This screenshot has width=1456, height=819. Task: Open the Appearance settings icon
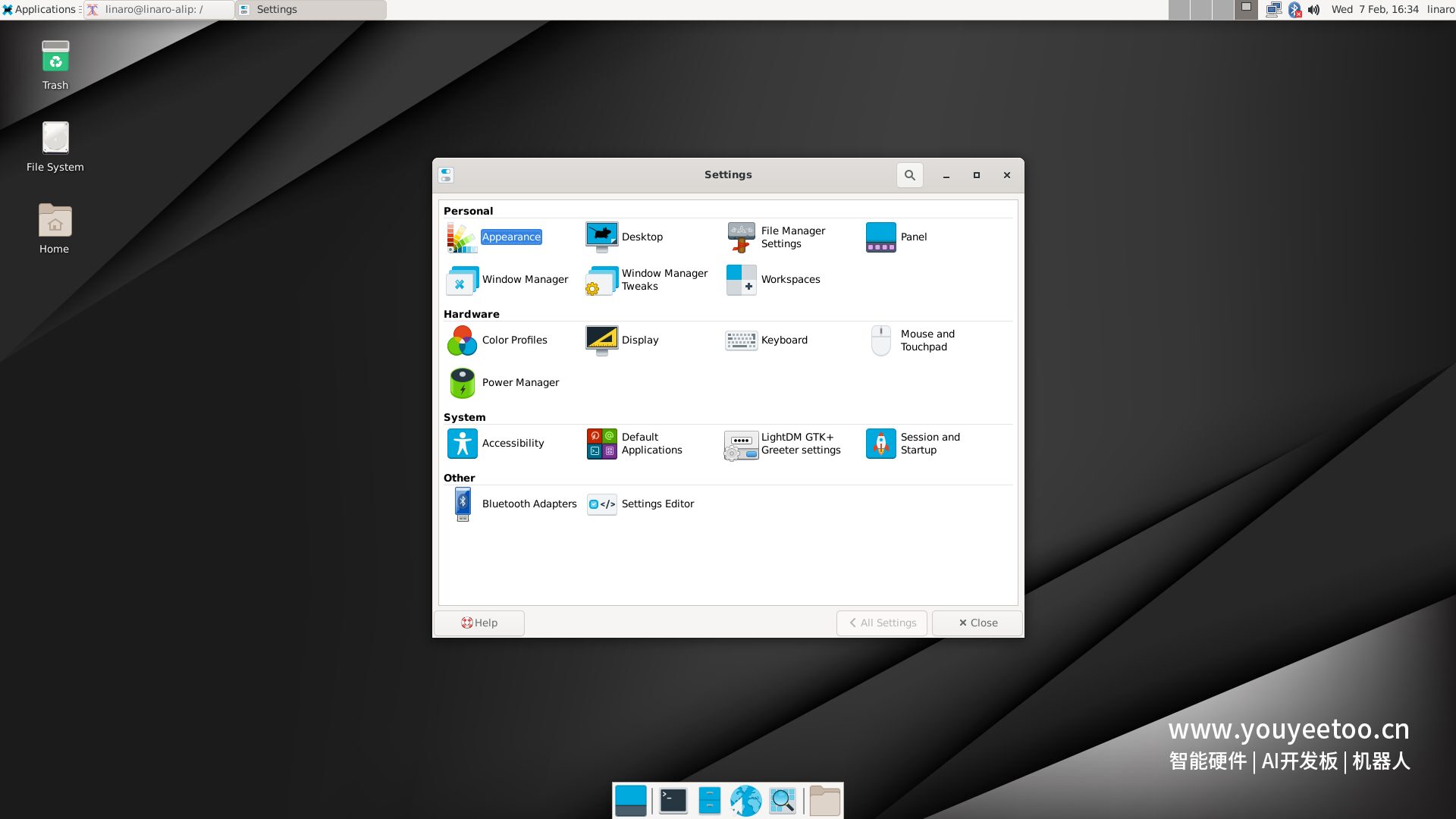[462, 237]
